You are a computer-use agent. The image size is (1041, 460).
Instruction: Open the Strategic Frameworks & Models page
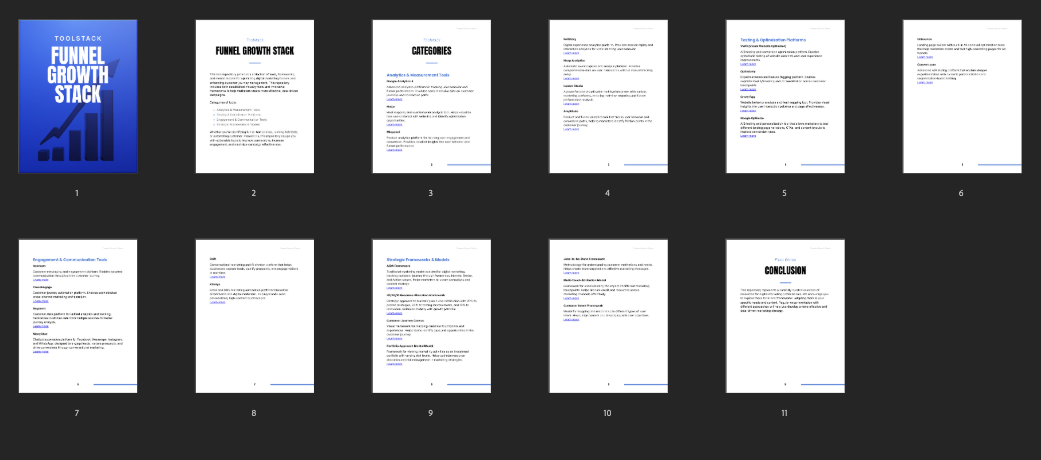[431, 316]
